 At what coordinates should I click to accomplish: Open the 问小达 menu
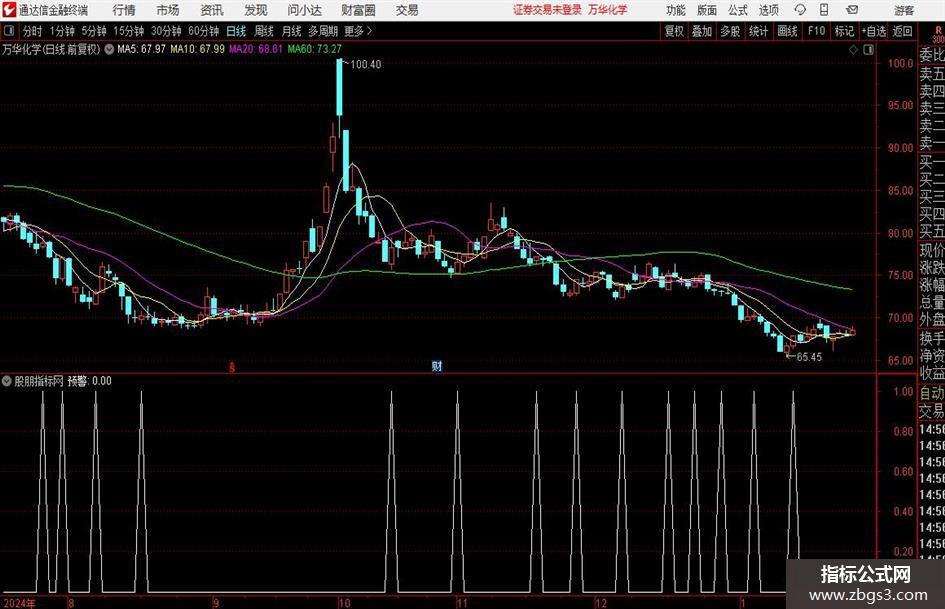coord(304,10)
